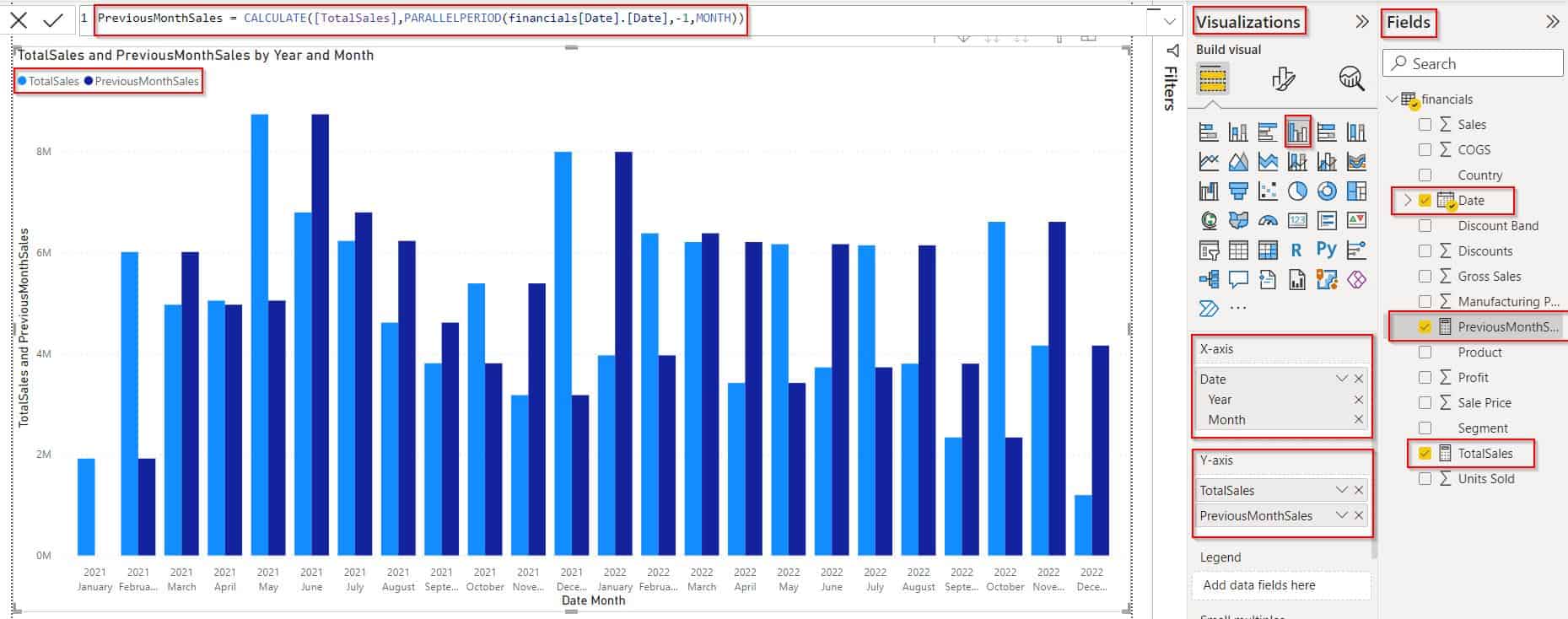
Task: Uncheck the TotalSales measure checkbox
Action: [x=1425, y=453]
